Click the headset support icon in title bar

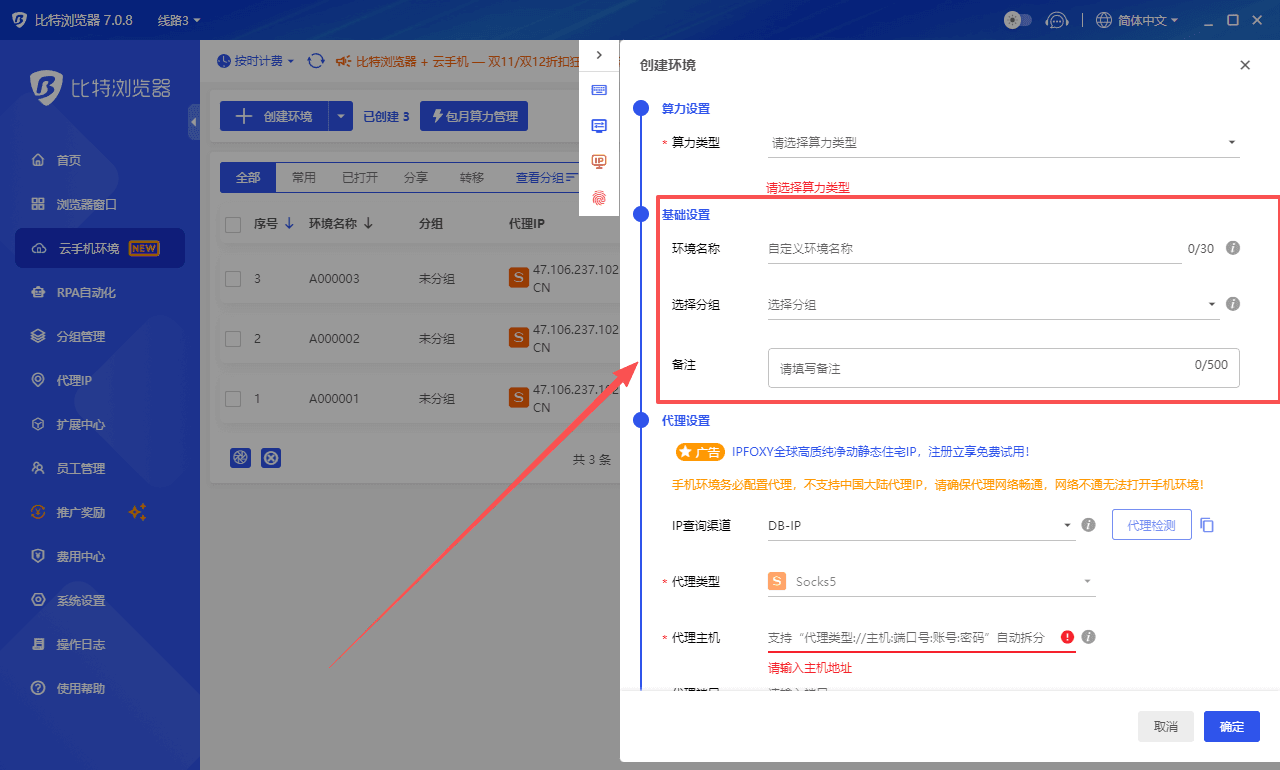pyautogui.click(x=1057, y=19)
